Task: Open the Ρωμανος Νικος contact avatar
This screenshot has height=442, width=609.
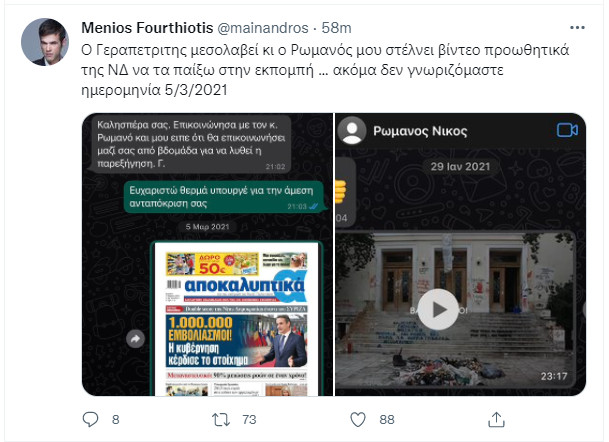Action: 352,131
